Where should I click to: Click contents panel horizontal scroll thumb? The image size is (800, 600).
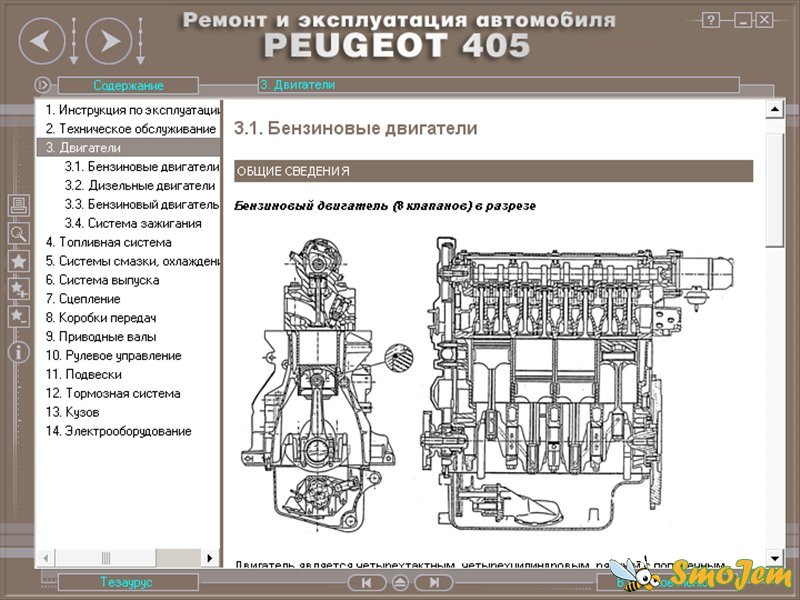[105, 558]
